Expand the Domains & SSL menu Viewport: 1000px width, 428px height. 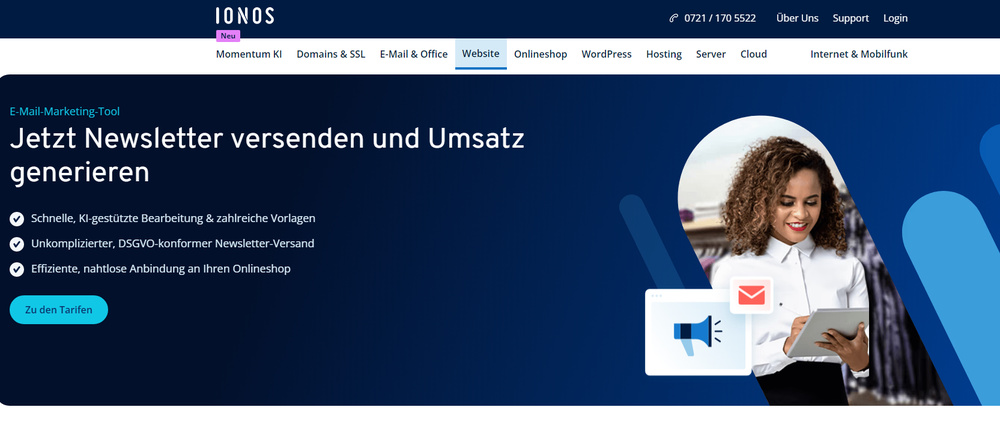click(x=331, y=54)
